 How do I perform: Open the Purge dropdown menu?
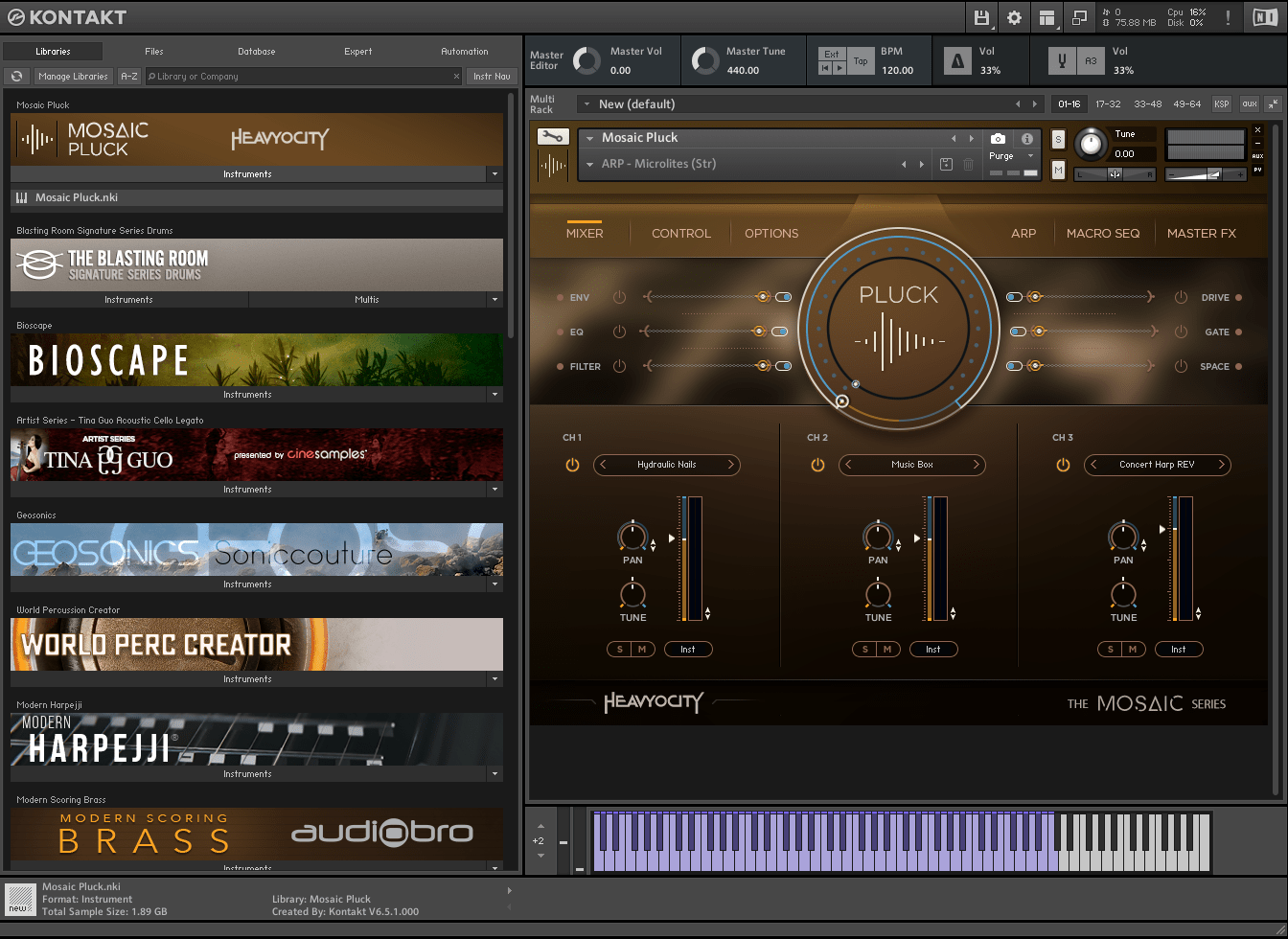pyautogui.click(x=1031, y=156)
